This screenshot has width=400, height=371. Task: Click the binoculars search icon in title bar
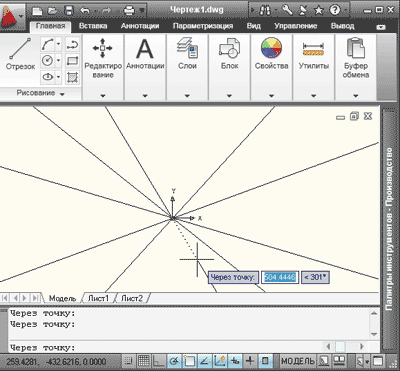(265, 10)
